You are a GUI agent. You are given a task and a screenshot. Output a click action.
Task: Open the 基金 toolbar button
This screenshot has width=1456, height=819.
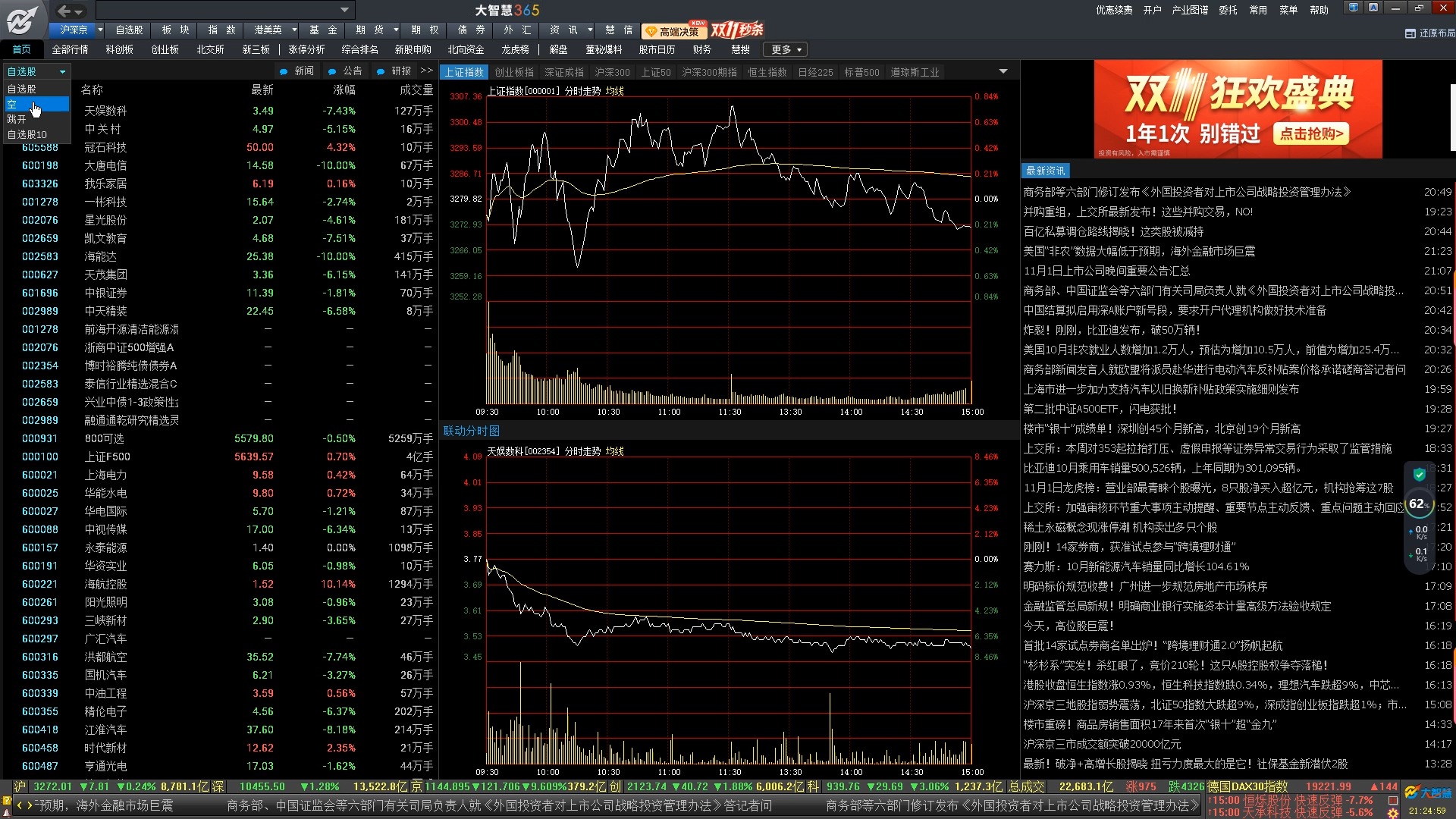pos(322,30)
